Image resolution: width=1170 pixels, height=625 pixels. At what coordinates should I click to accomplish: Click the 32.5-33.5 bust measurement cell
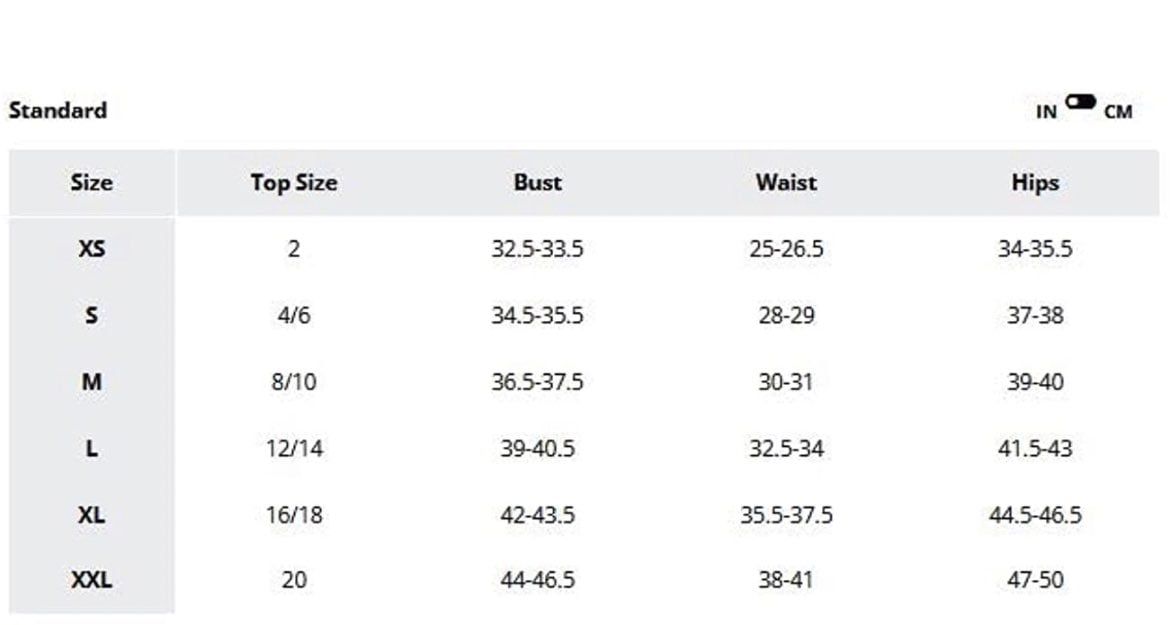[537, 248]
